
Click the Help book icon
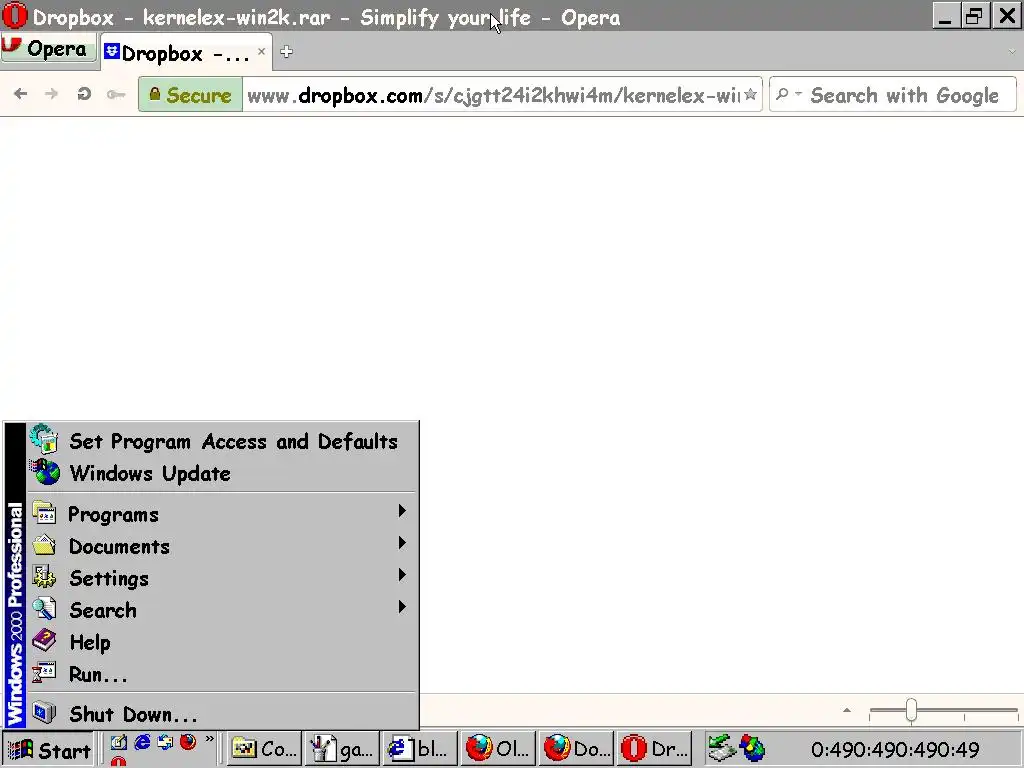coord(44,641)
